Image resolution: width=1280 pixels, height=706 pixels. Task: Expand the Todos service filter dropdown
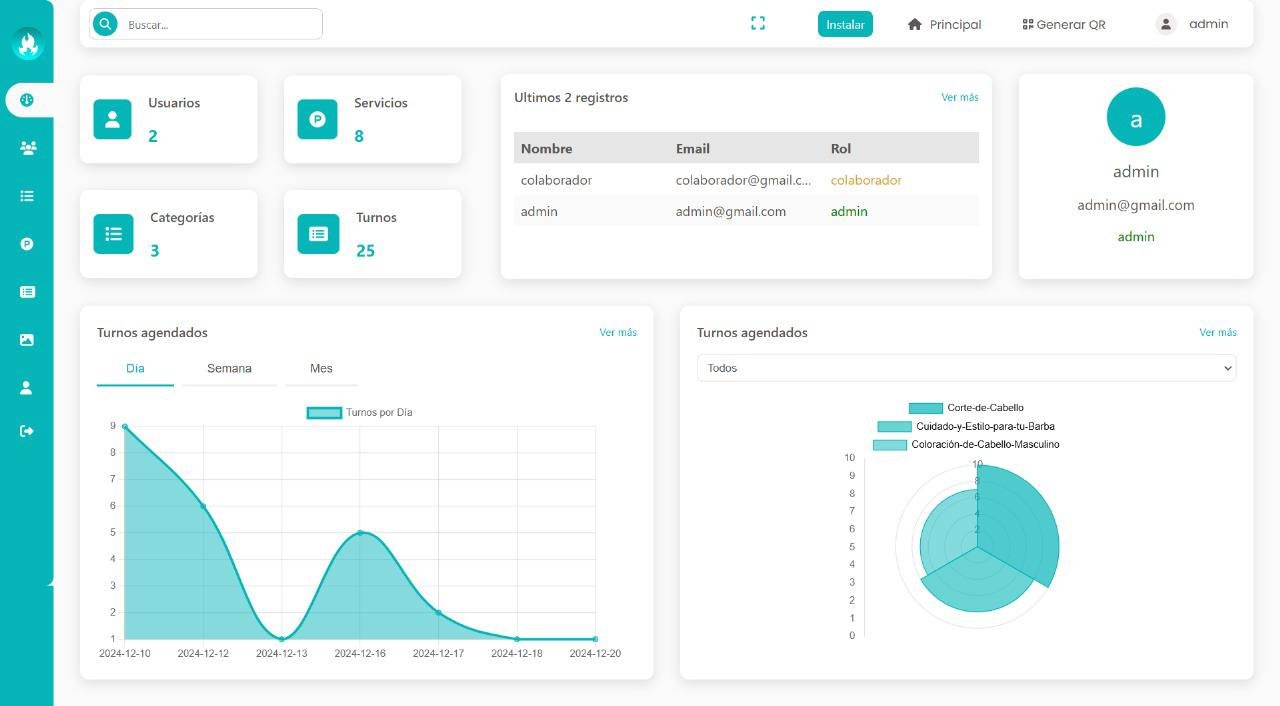tap(966, 368)
